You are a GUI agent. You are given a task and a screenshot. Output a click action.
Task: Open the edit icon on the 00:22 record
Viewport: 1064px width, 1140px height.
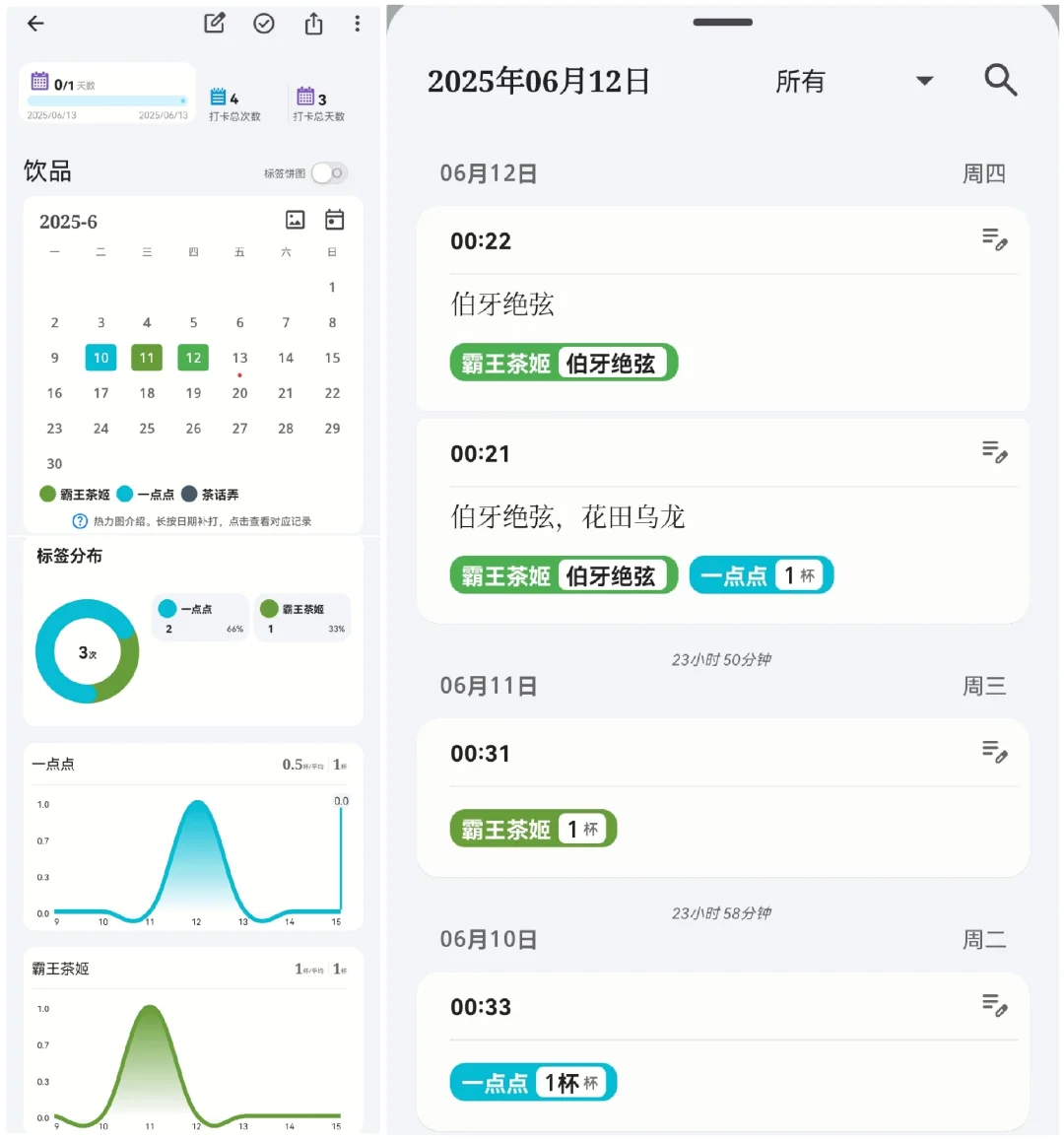tap(995, 241)
